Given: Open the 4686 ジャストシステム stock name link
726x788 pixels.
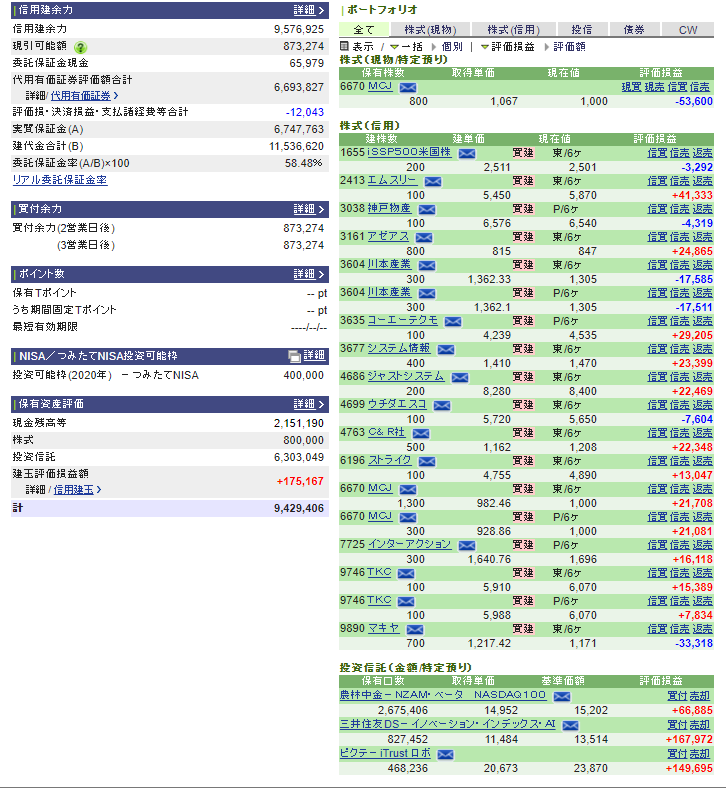Looking at the screenshot, I should tap(406, 376).
